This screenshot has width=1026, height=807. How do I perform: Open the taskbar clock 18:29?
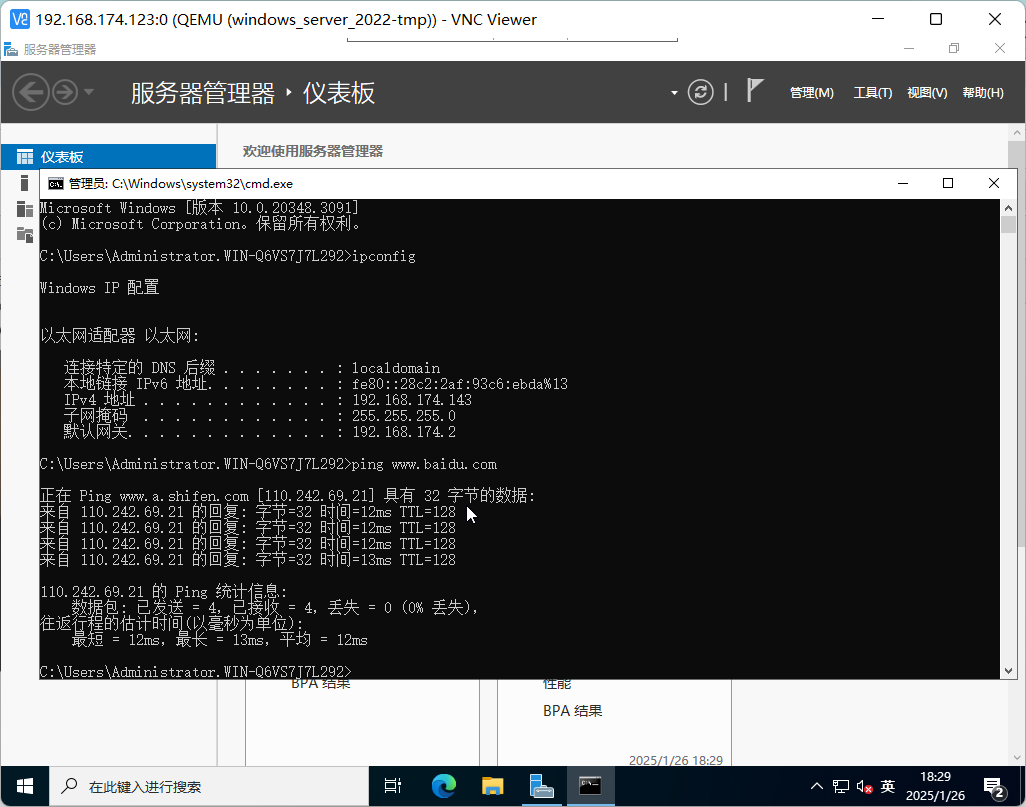(x=935, y=786)
